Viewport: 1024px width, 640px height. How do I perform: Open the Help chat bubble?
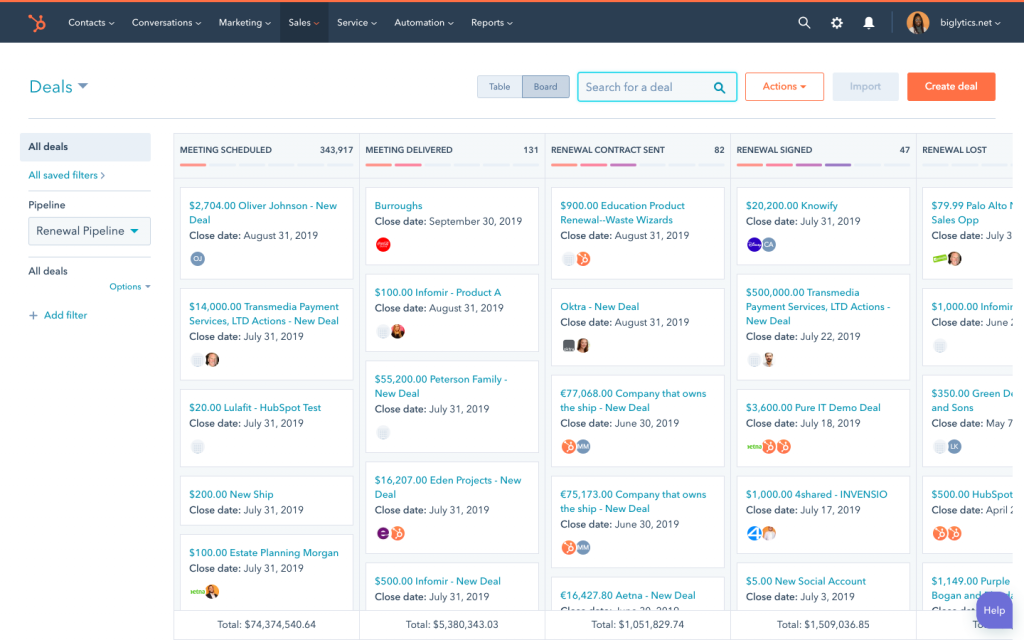coord(994,611)
